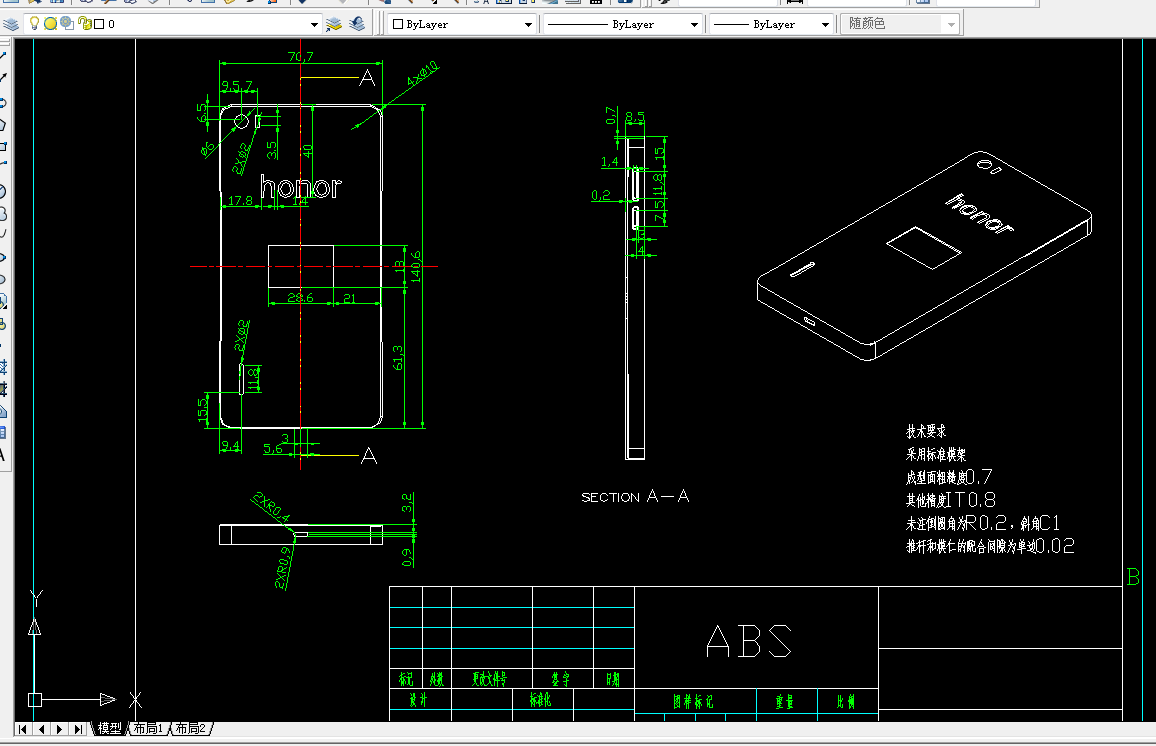Select the 技术要求 heading text

point(926,431)
